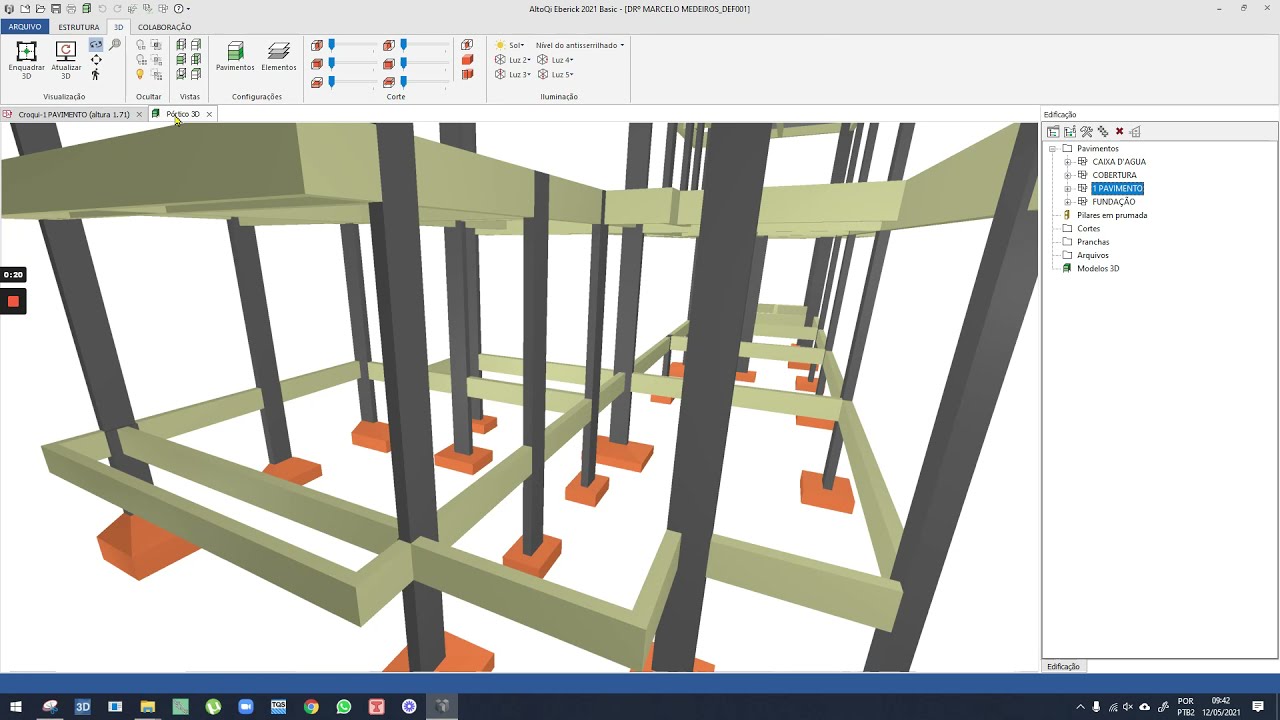Activate the zoom magnifier tool
The height and width of the screenshot is (720, 1280).
[115, 45]
